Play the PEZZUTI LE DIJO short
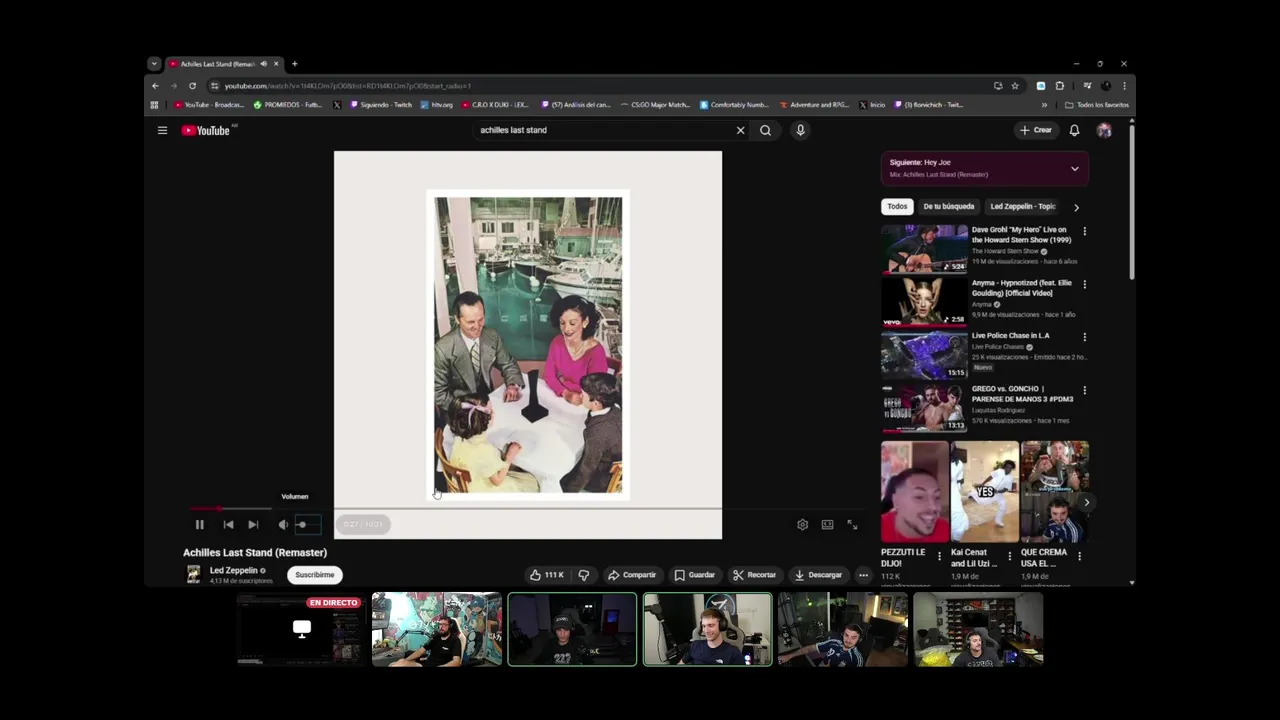 coord(914,492)
